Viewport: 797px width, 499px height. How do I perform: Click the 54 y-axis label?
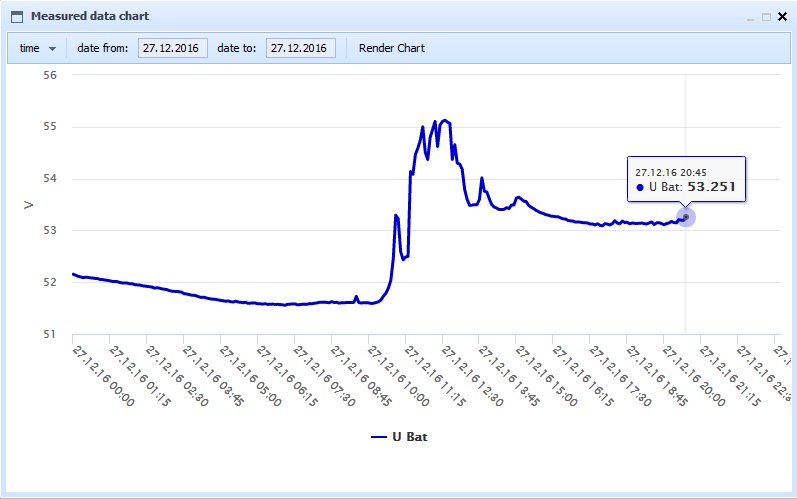pyautogui.click(x=50, y=178)
